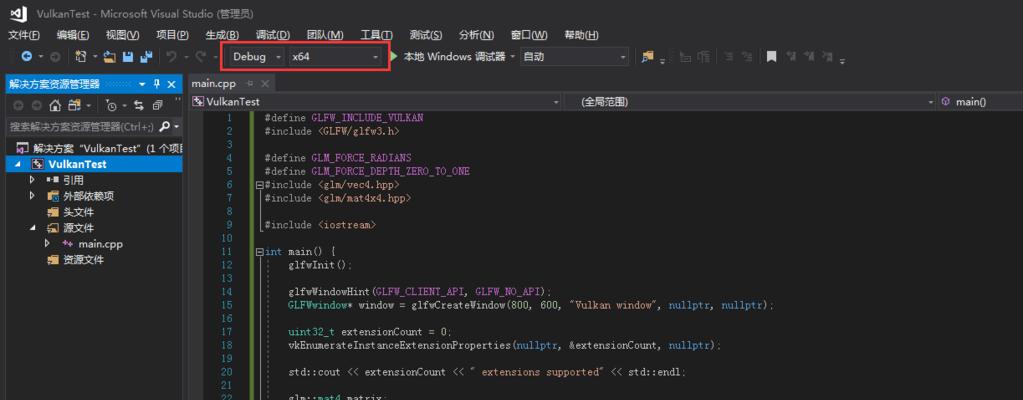Save the current file with Save icon
This screenshot has height=400, width=1023.
tap(128, 57)
